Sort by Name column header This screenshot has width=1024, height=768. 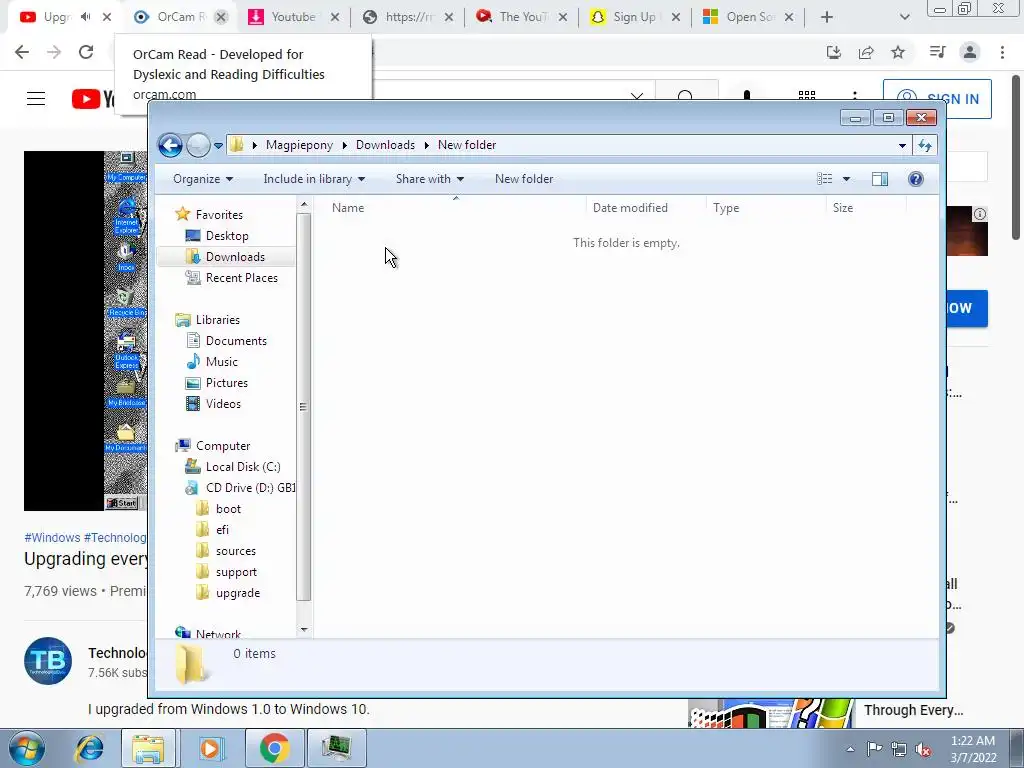pyautogui.click(x=348, y=208)
